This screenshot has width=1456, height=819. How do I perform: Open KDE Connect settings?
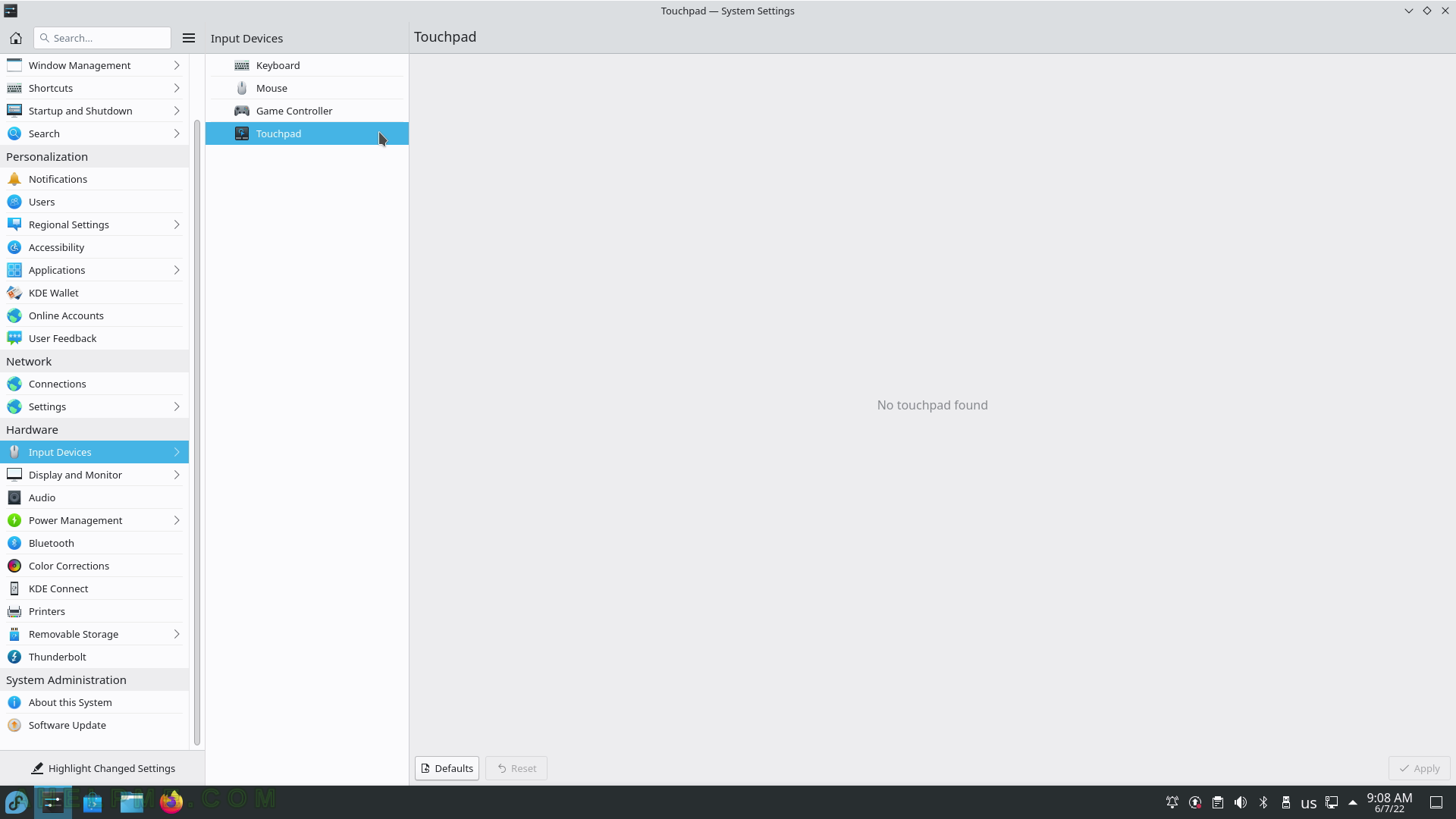point(94,588)
